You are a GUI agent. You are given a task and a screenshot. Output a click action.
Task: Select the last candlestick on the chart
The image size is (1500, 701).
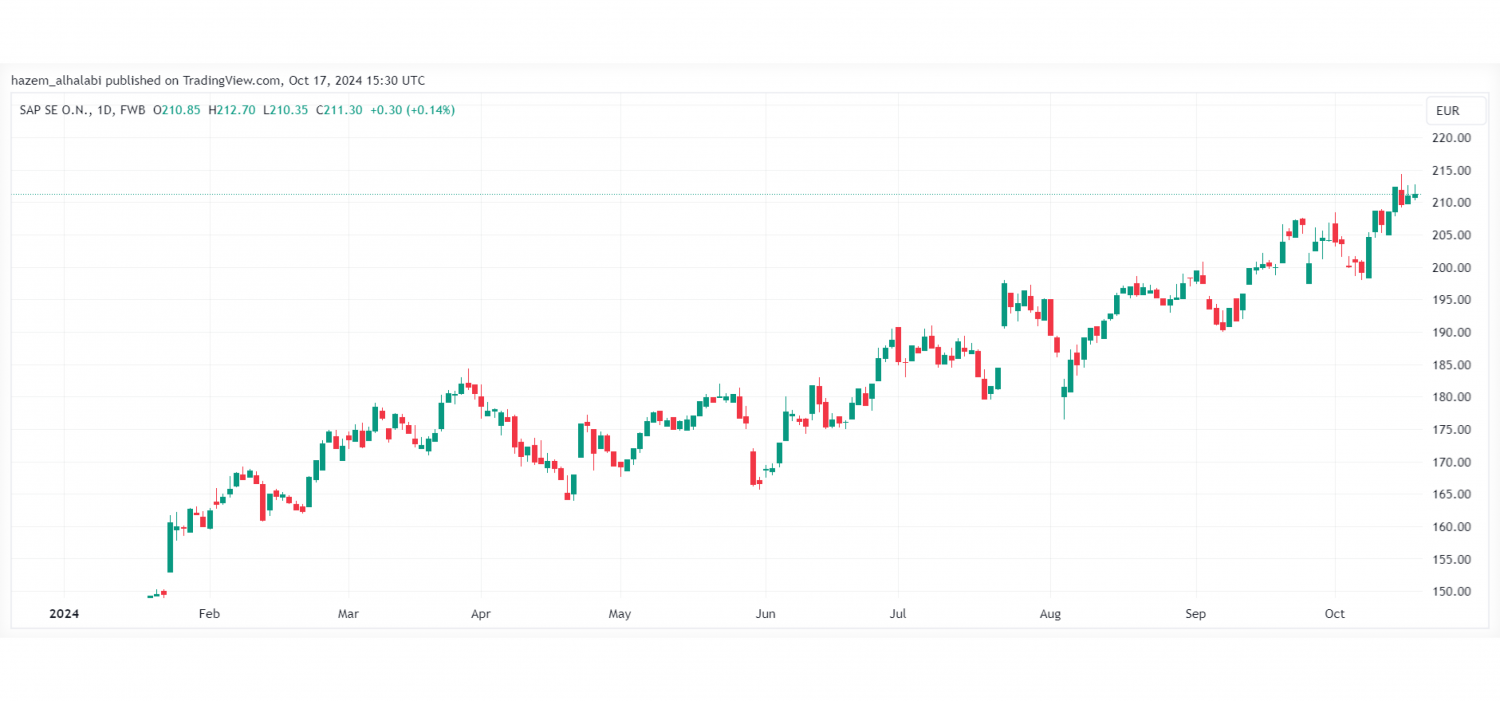click(x=1413, y=195)
